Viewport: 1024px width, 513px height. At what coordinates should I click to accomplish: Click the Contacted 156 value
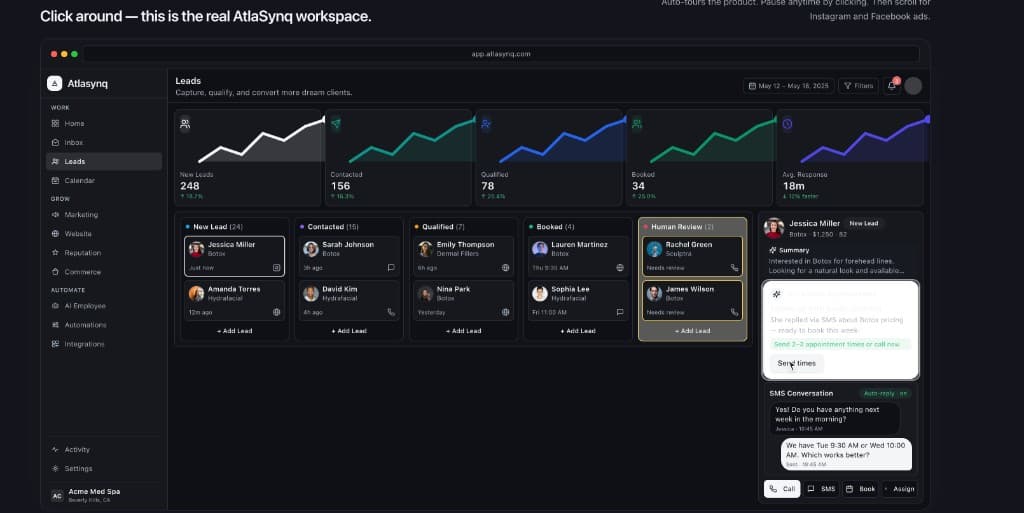click(x=340, y=186)
